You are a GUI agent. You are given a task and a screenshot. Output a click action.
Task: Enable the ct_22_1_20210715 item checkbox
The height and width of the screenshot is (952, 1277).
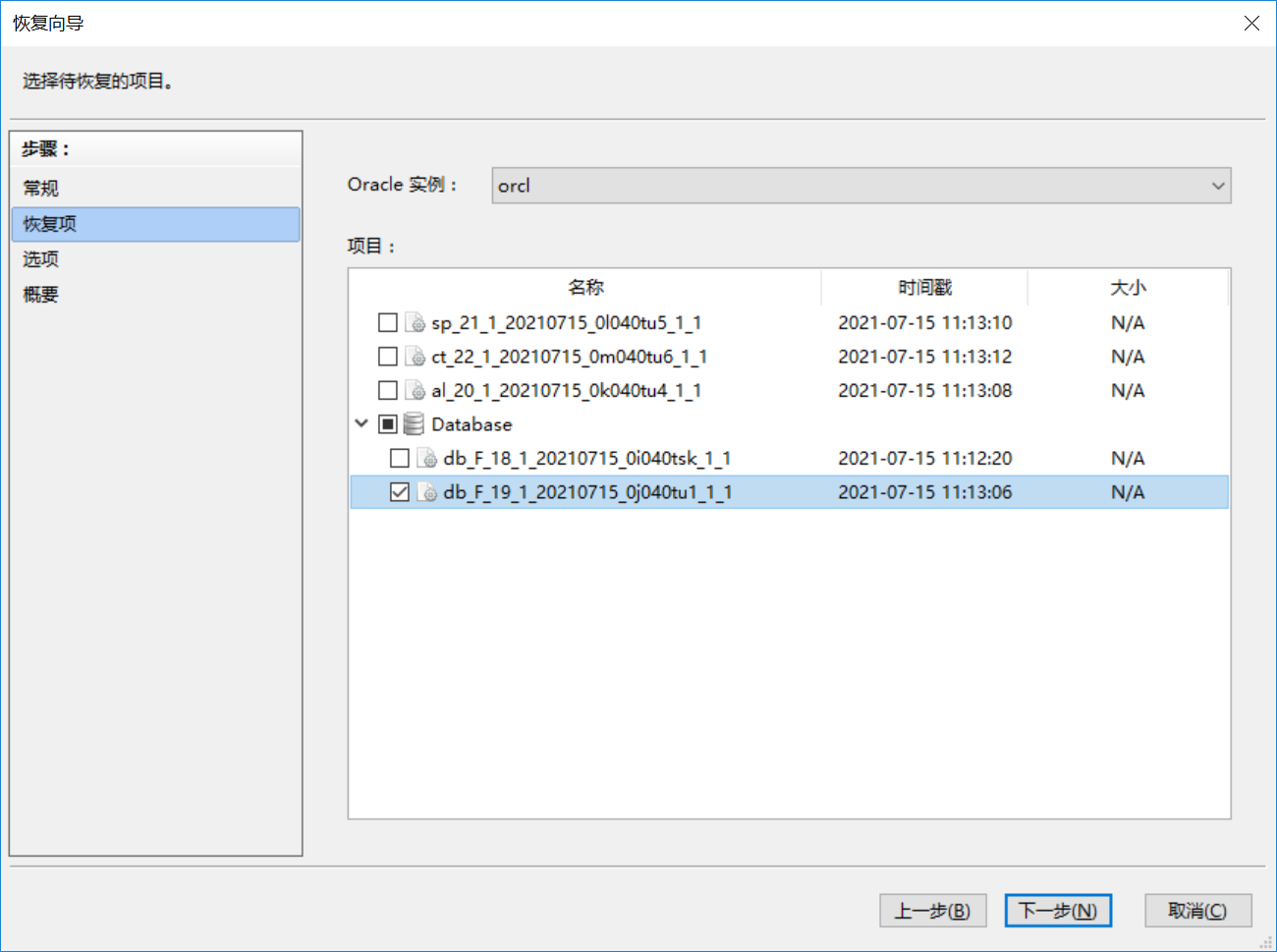[x=388, y=357]
